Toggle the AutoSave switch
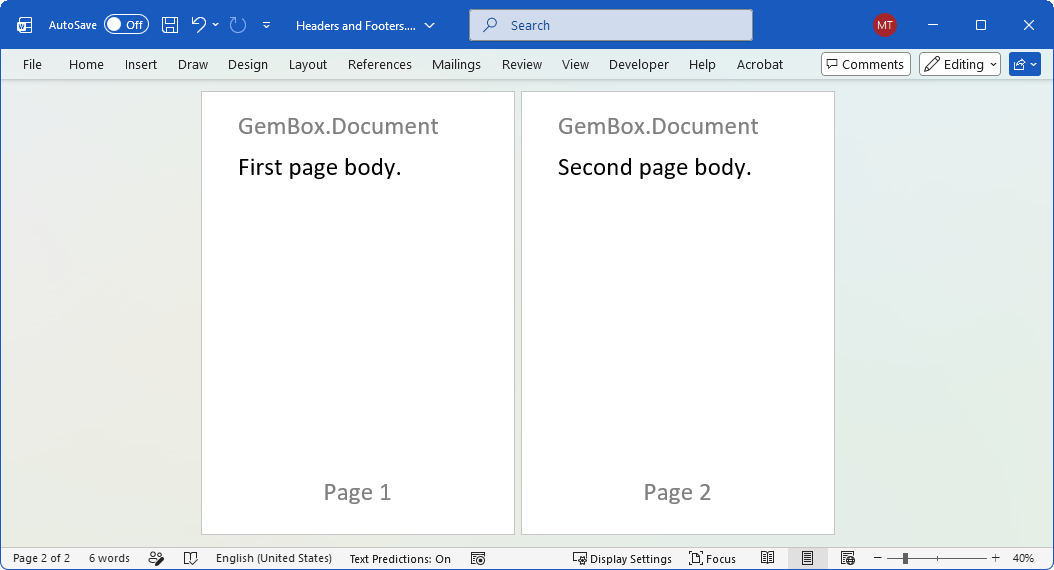This screenshot has height=570, width=1054. (126, 25)
